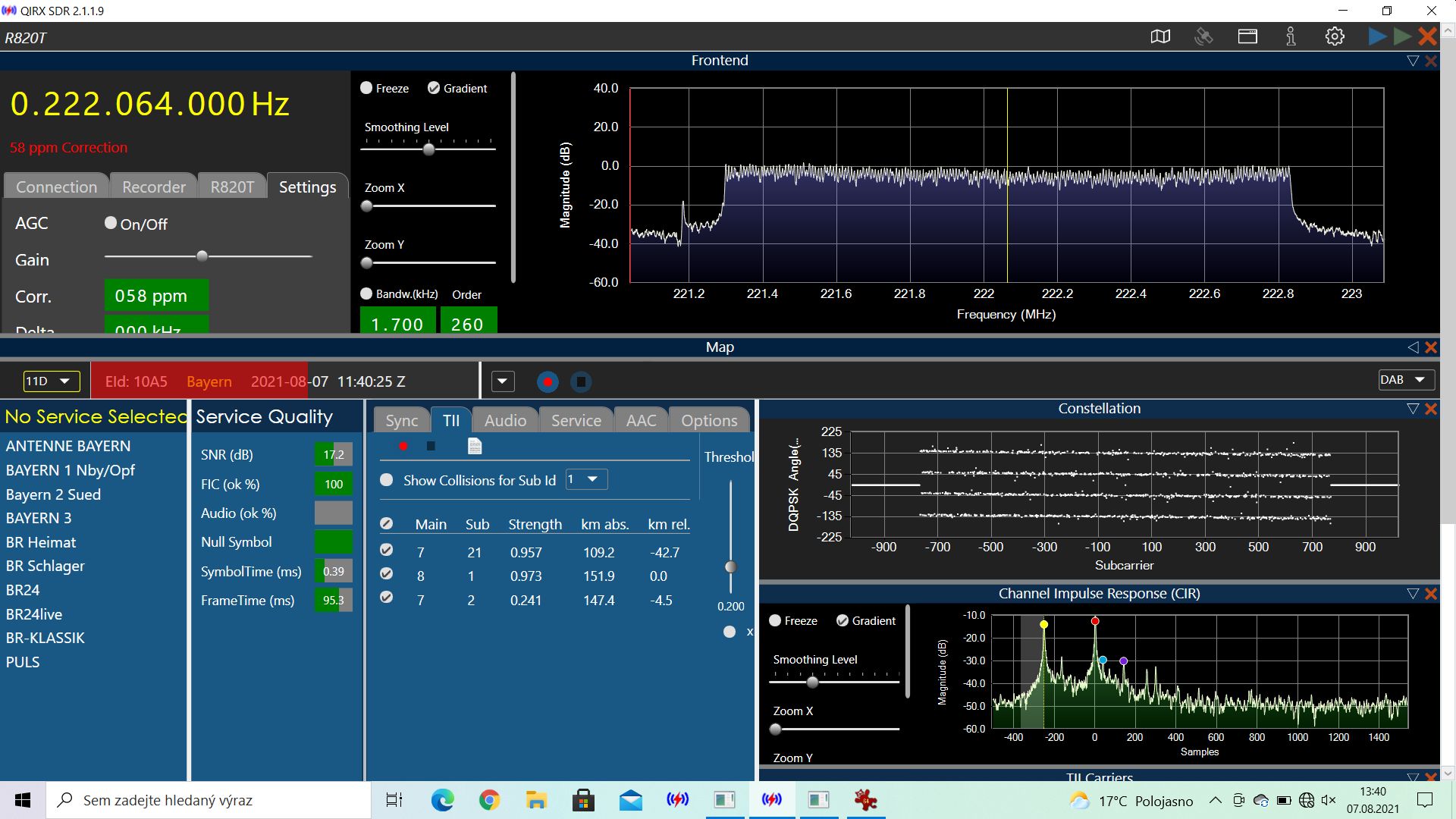Switch to Audio tab

click(x=506, y=420)
